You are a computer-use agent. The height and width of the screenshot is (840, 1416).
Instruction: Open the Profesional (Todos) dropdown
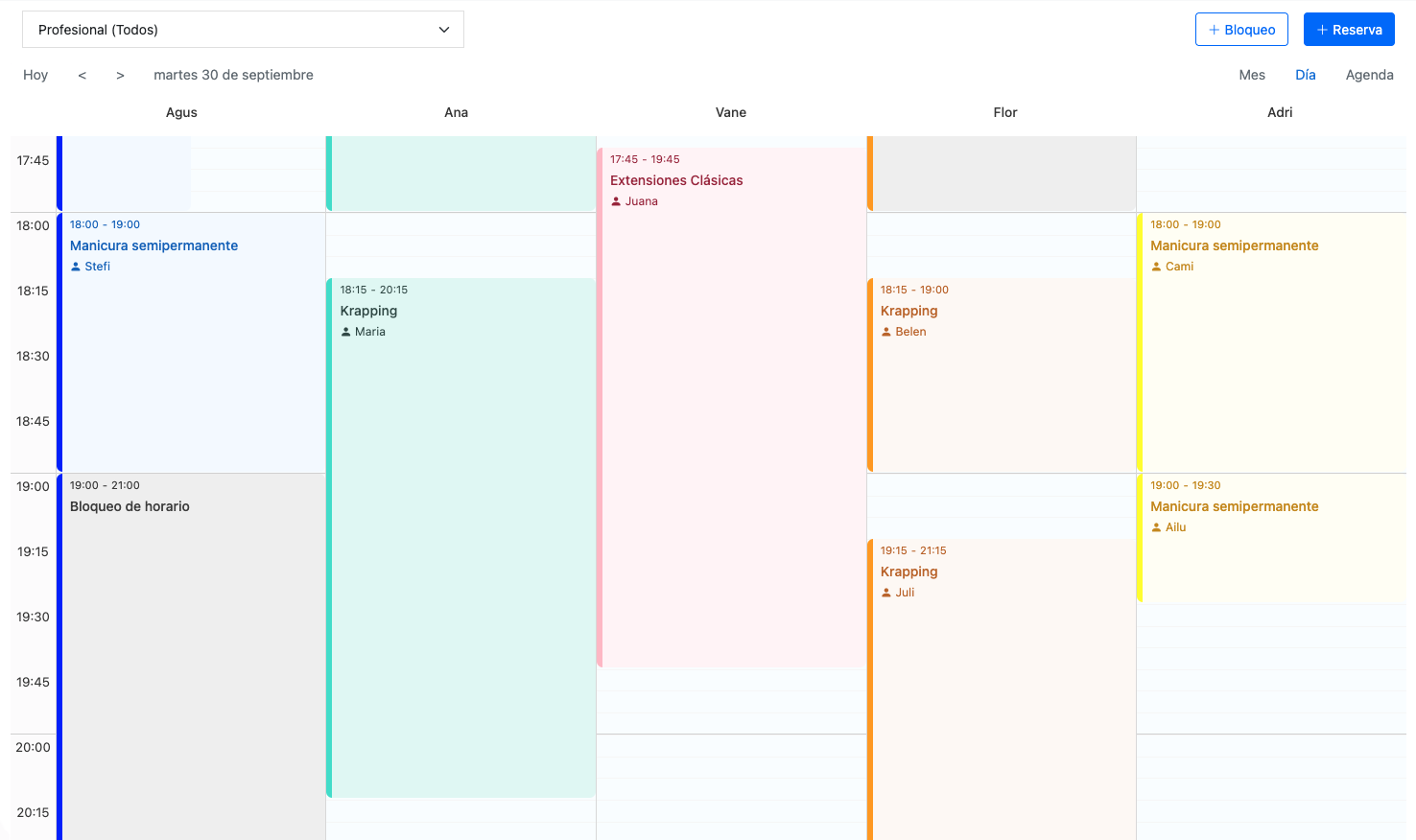(243, 30)
